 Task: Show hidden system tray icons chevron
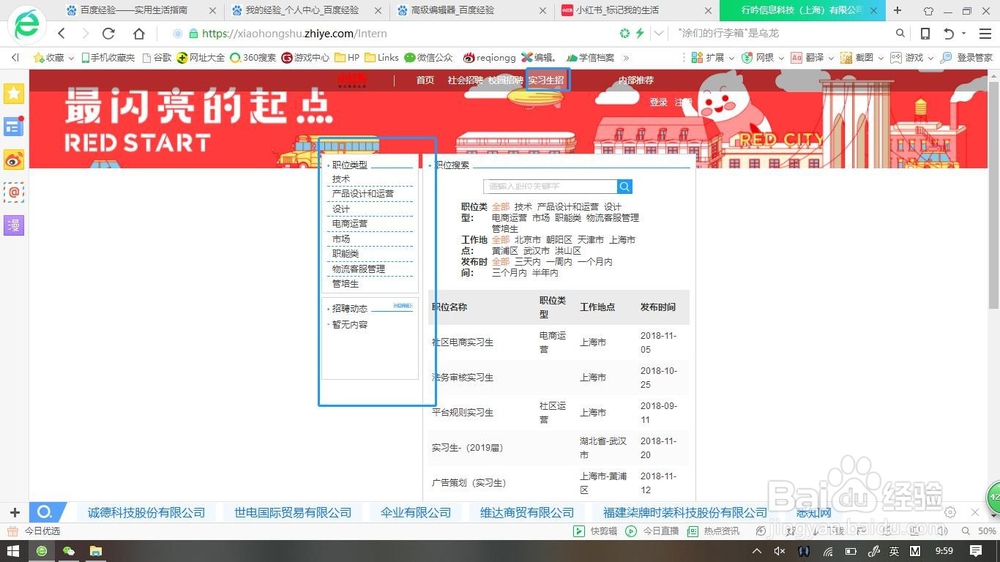pos(756,551)
